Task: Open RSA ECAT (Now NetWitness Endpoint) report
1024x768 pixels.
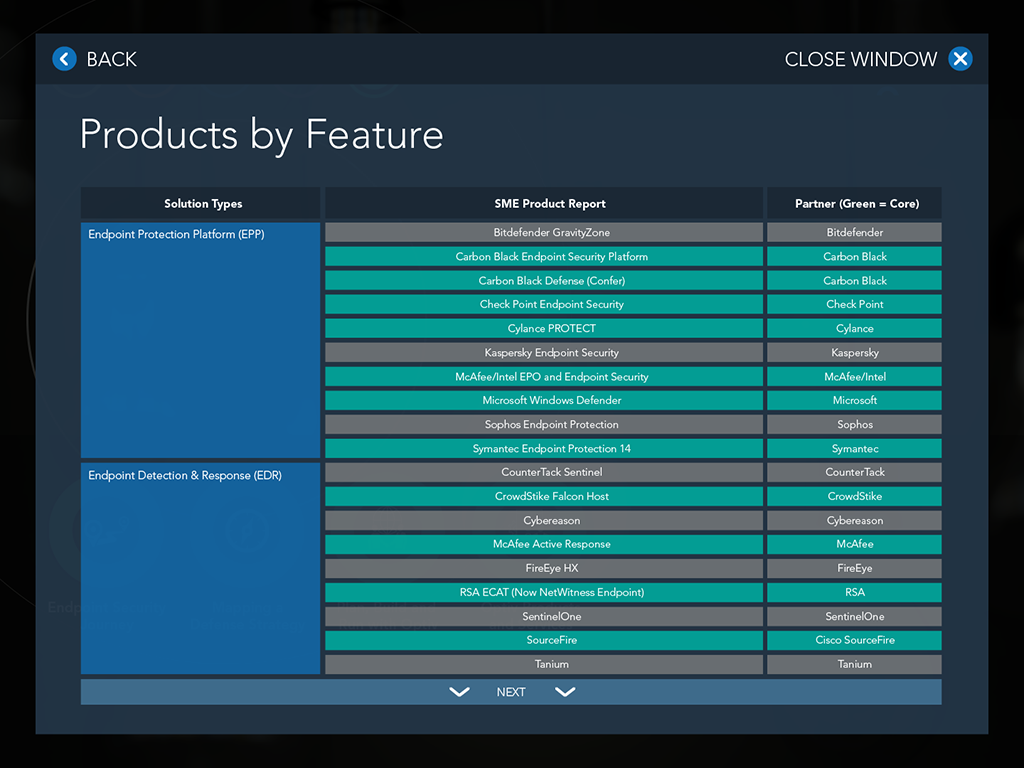Action: (x=544, y=592)
